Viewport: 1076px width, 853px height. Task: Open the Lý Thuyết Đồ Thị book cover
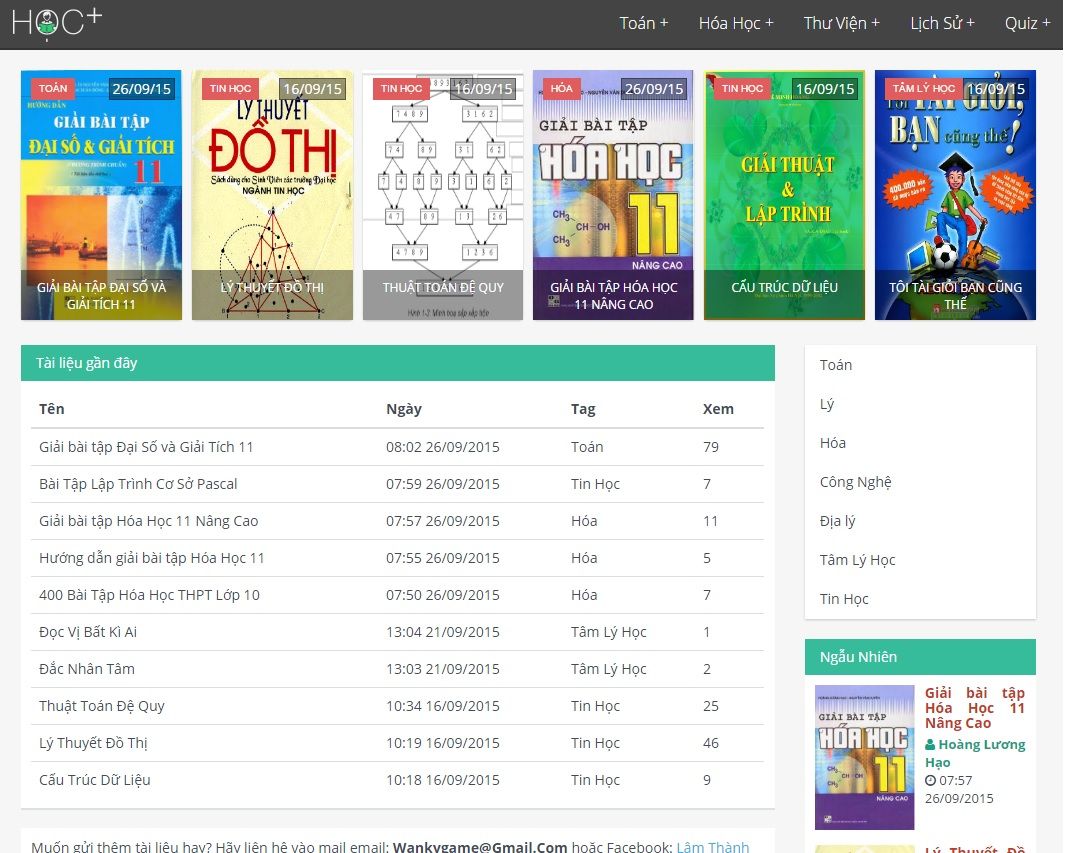coord(272,195)
